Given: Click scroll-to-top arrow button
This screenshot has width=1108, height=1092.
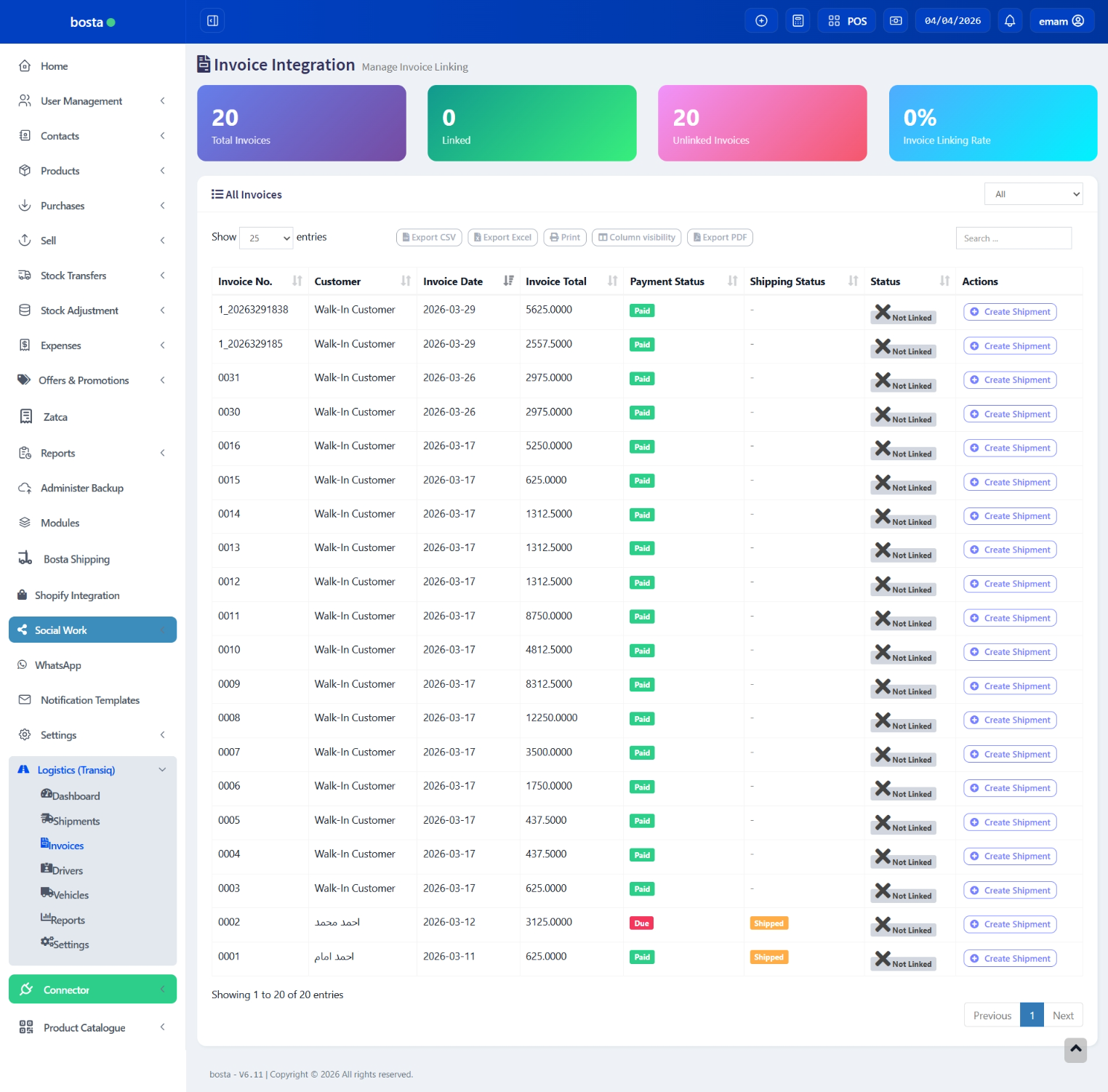Looking at the screenshot, I should [1075, 1049].
